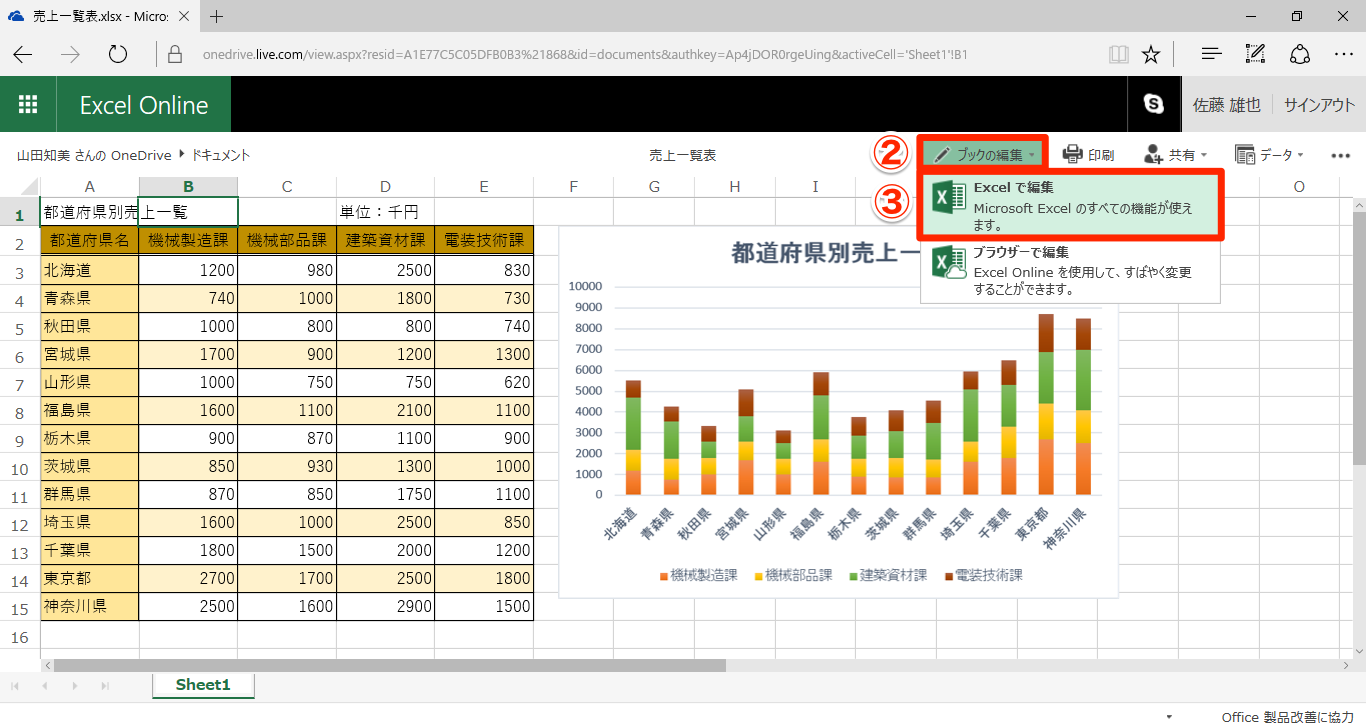Add this page to favorites with star
This screenshot has width=1366, height=728.
[x=1151, y=54]
